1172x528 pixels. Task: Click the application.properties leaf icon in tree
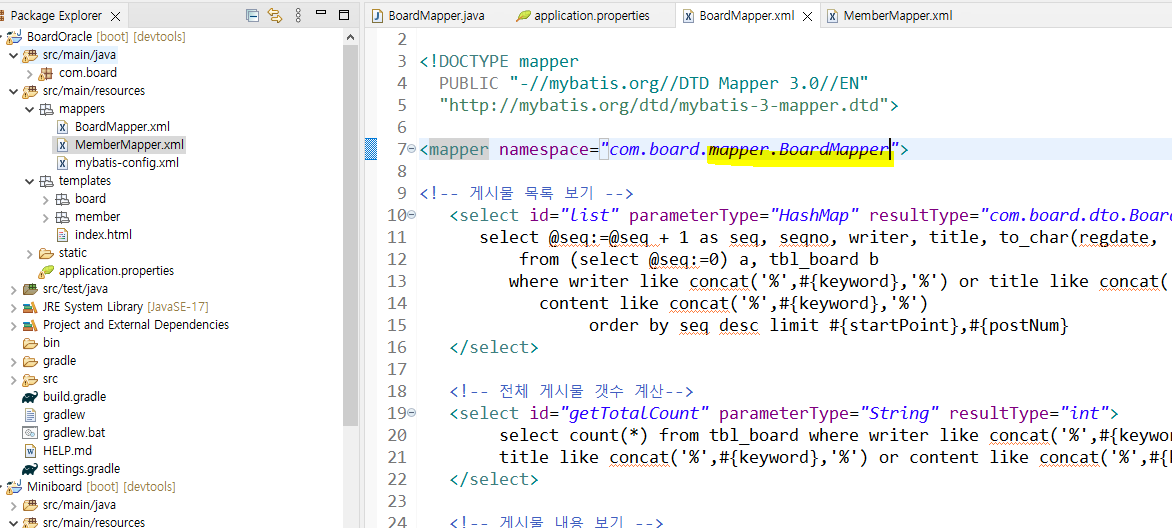tap(46, 271)
